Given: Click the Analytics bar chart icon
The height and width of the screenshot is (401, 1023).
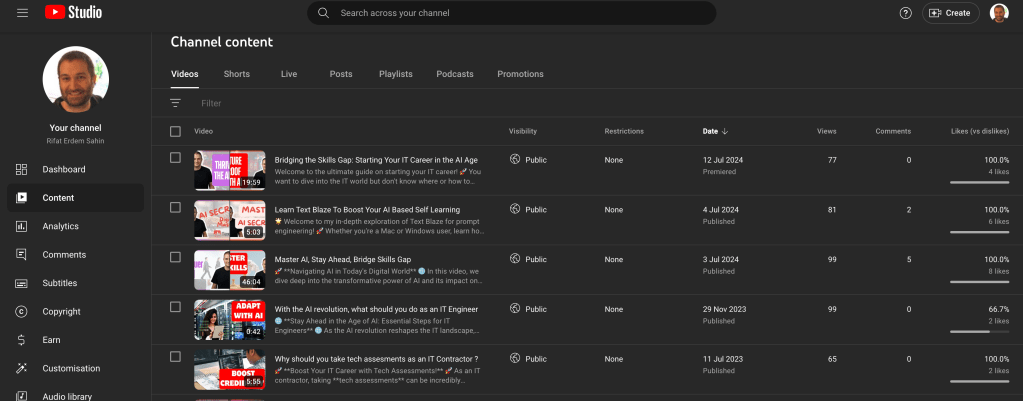Looking at the screenshot, I should (x=22, y=226).
